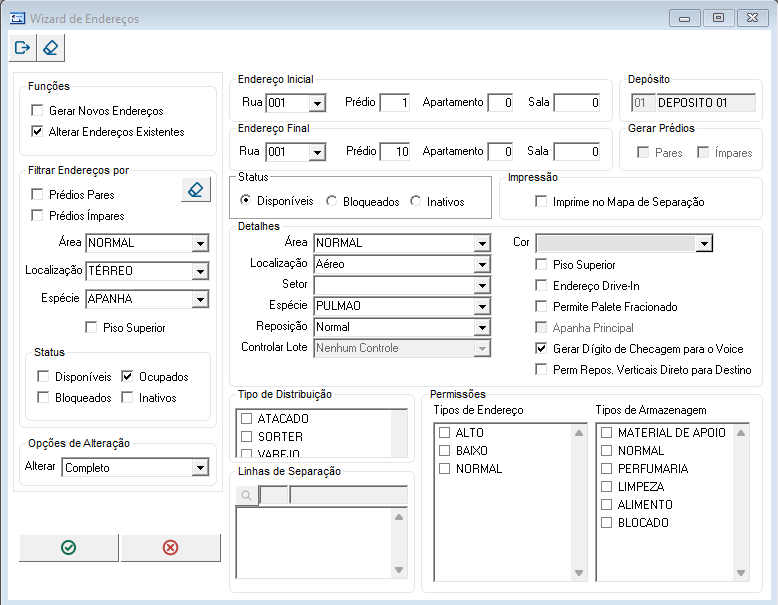Viewport: 778px width, 605px height.
Task: Click Apartamento field in Endereço Final
Action: (x=501, y=151)
